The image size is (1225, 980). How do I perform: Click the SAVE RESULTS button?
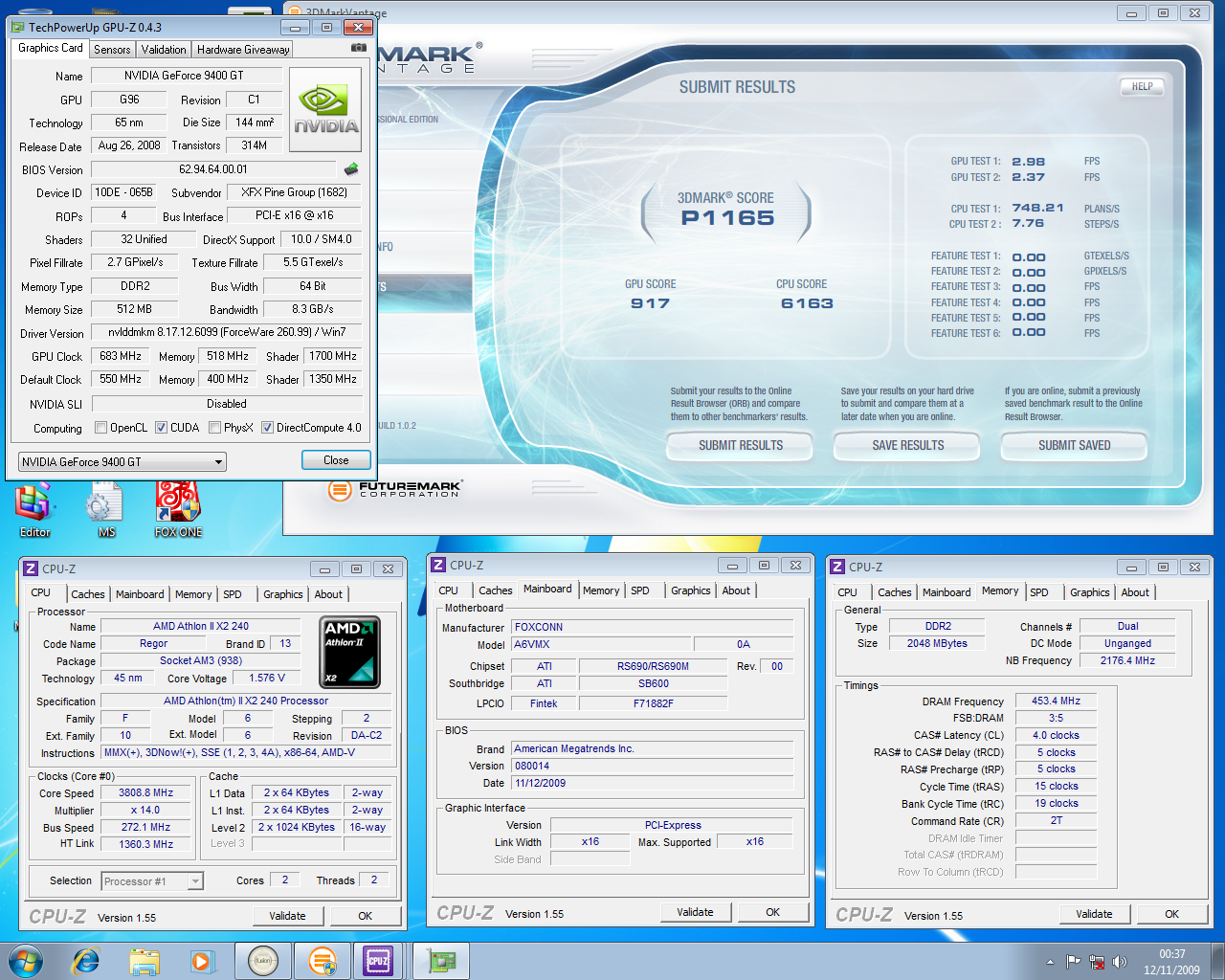907,445
